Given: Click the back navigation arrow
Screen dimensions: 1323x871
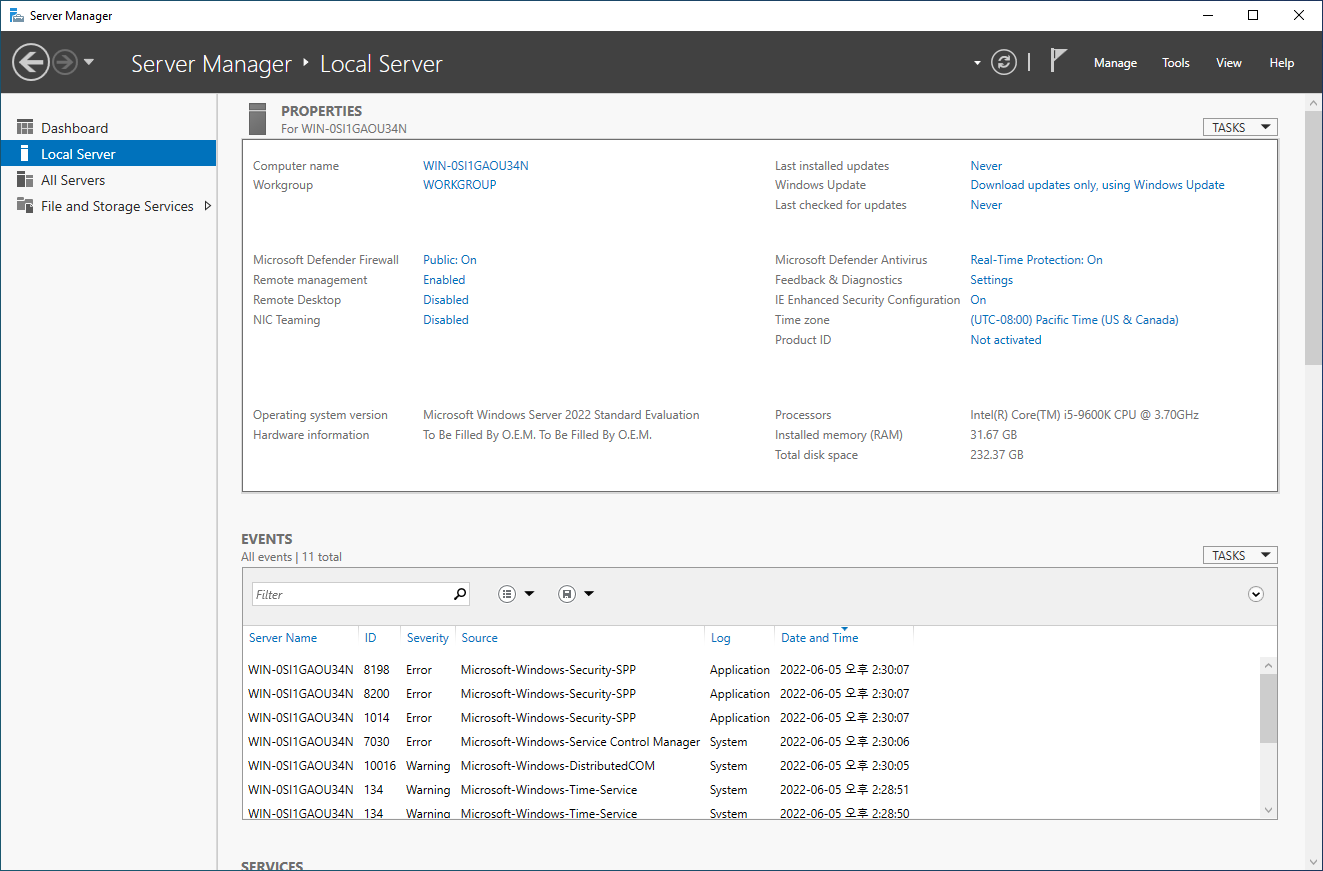Looking at the screenshot, I should [x=31, y=63].
